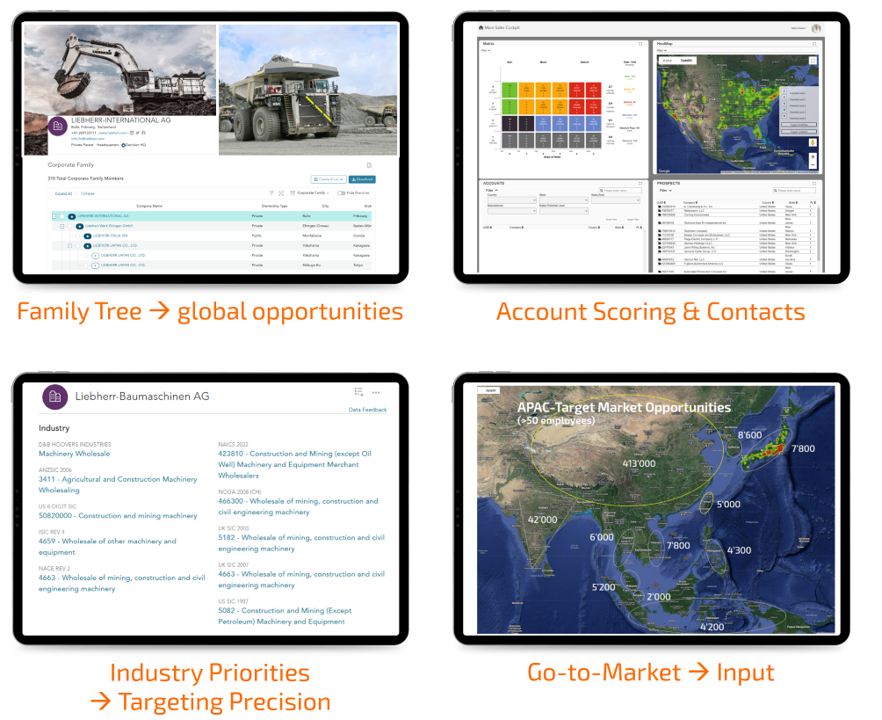The width and height of the screenshot is (882, 720).
Task: Open the 50820000 Construction and mining machinery link
Action: coord(118,515)
